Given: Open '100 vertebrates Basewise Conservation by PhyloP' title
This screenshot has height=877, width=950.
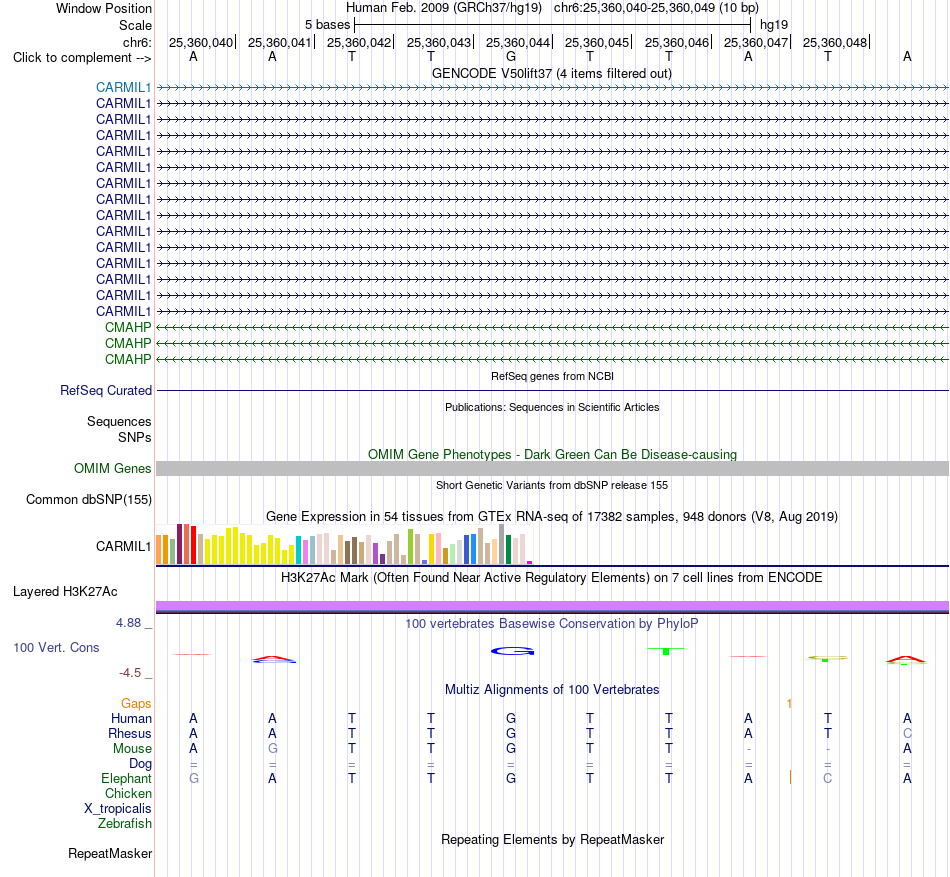Looking at the screenshot, I should 552,623.
